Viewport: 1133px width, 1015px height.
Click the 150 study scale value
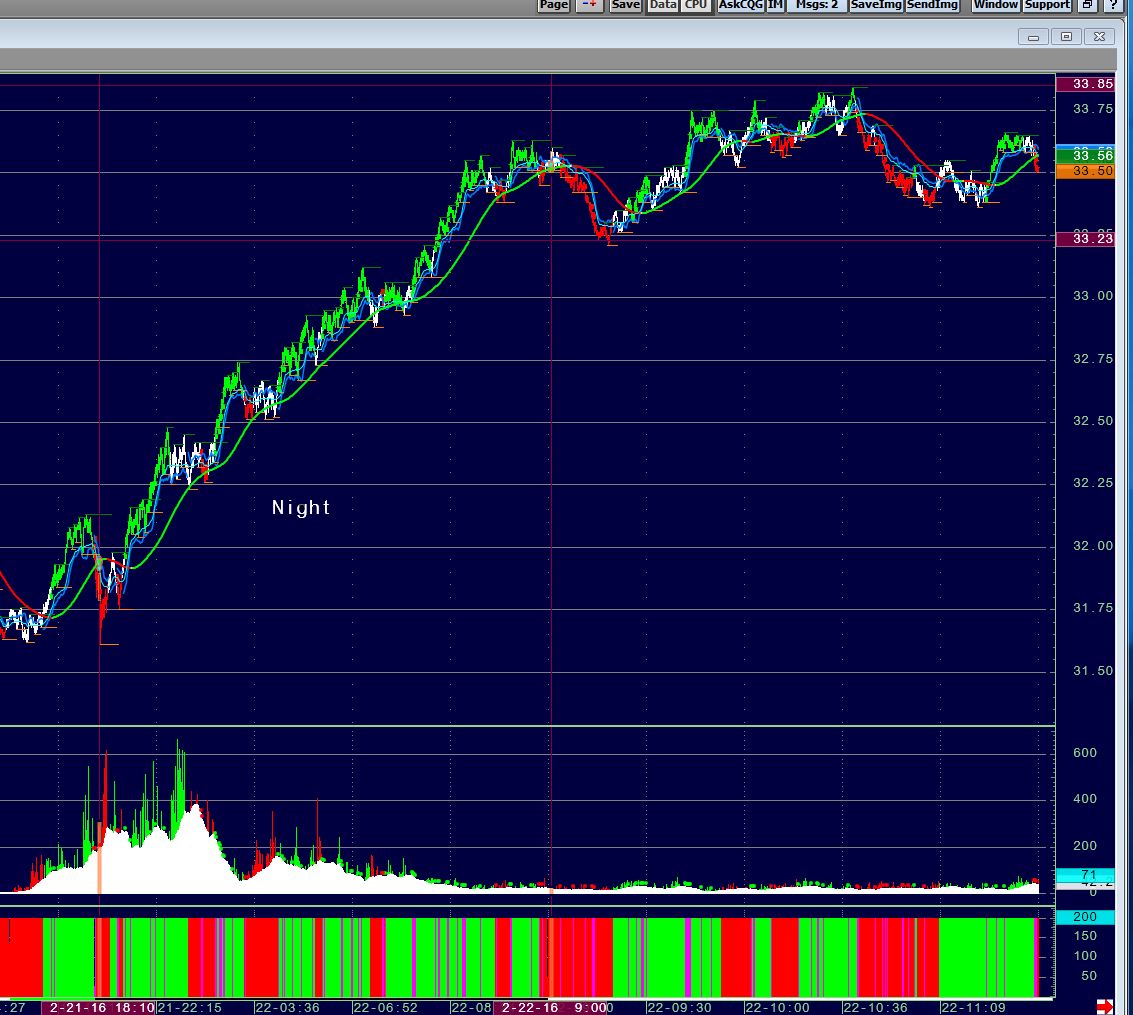[x=1085, y=936]
